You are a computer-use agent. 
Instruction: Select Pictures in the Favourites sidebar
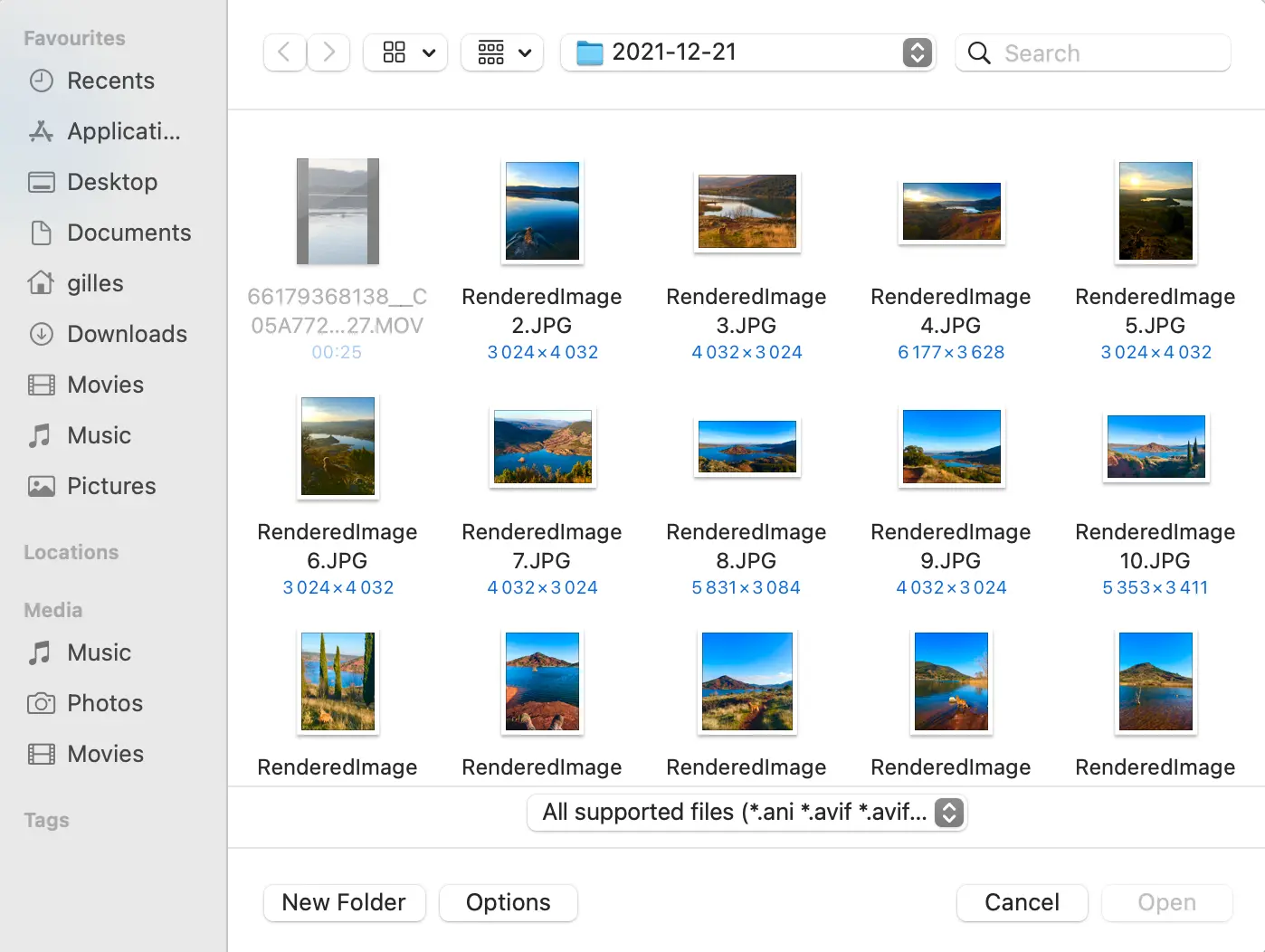[111, 486]
